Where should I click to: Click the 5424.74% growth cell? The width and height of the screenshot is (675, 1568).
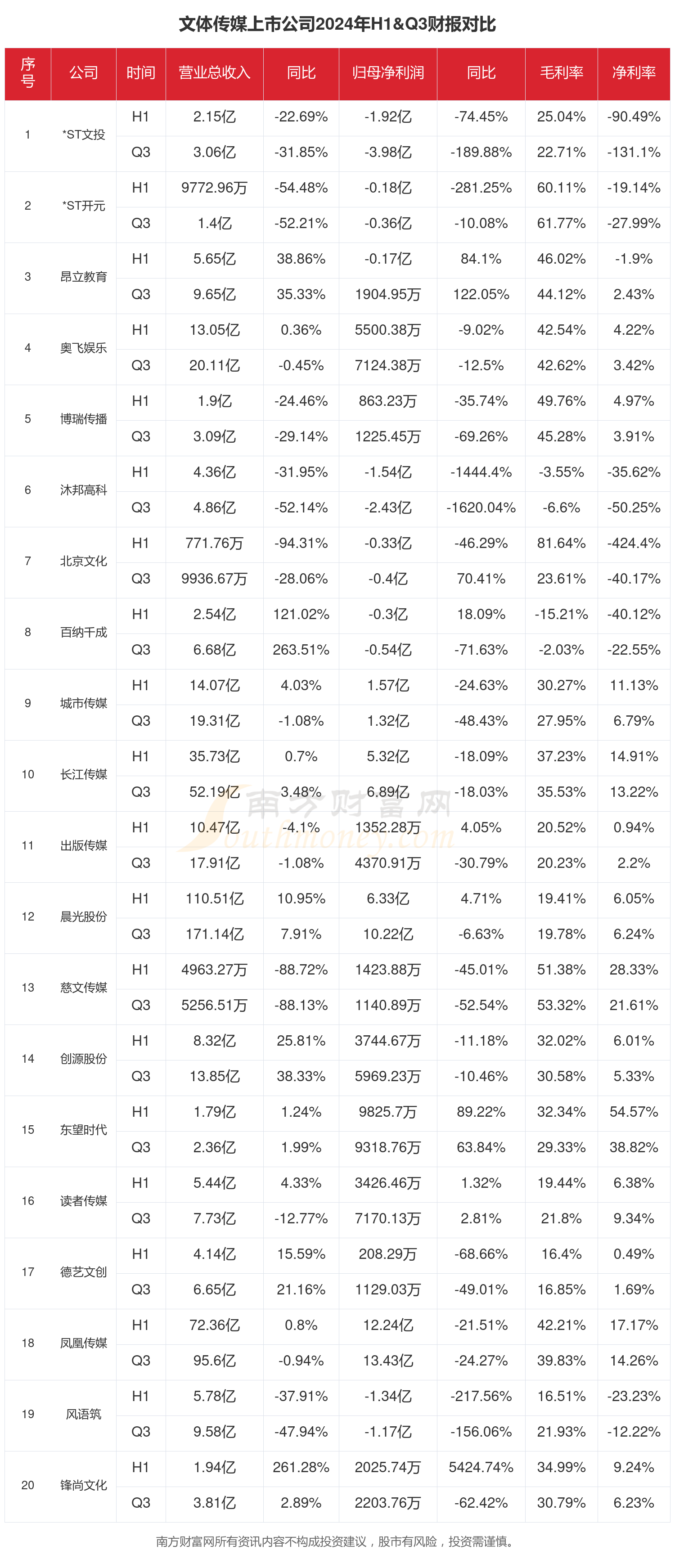coord(481,1467)
